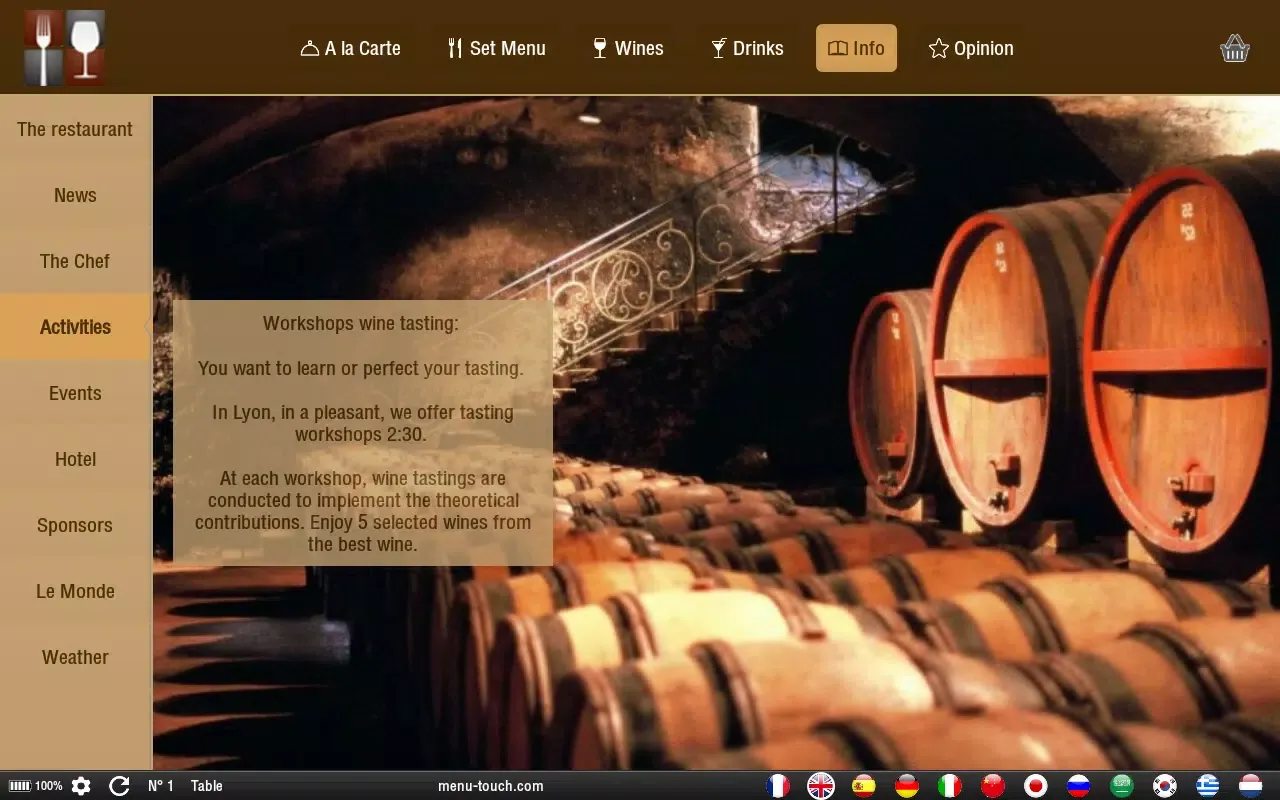
Task: Open the Set Menu section
Action: pyautogui.click(x=497, y=48)
